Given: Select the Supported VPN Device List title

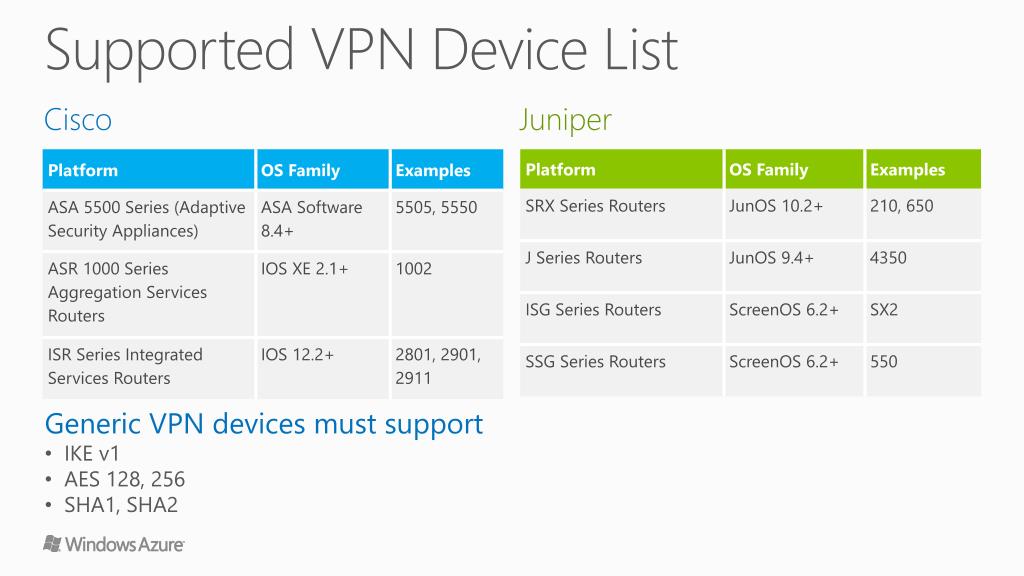Looking at the screenshot, I should [x=362, y=51].
